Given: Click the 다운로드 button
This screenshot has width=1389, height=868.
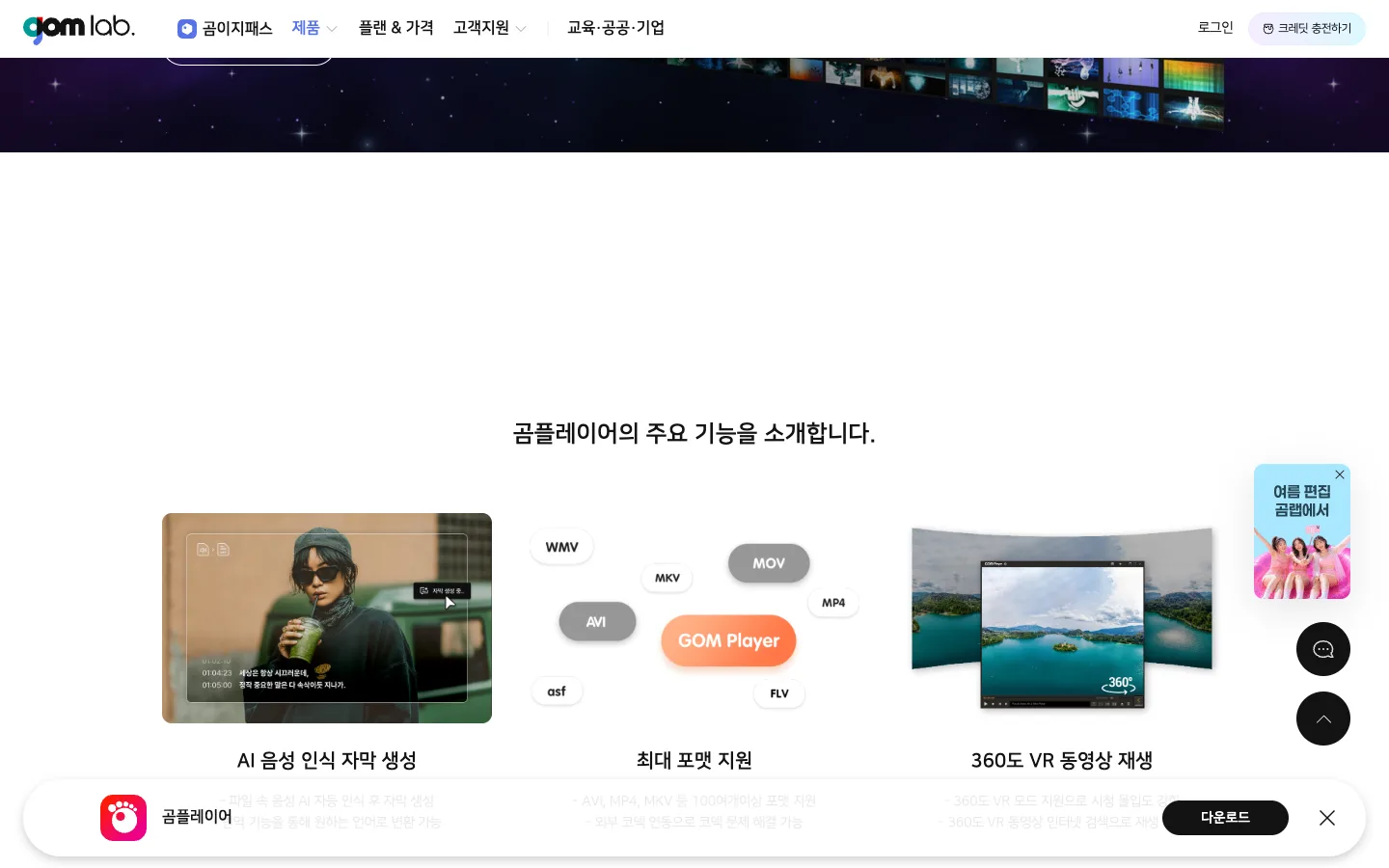Looking at the screenshot, I should pos(1225,818).
